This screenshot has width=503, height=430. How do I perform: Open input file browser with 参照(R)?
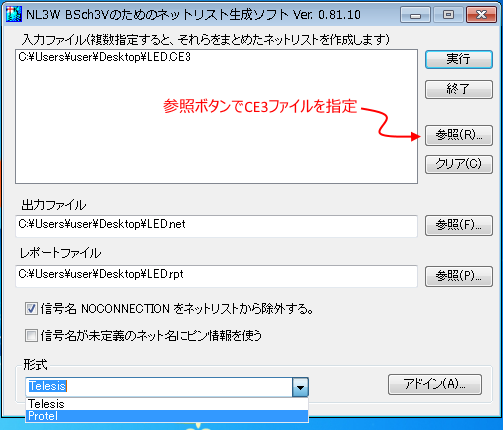click(x=459, y=135)
